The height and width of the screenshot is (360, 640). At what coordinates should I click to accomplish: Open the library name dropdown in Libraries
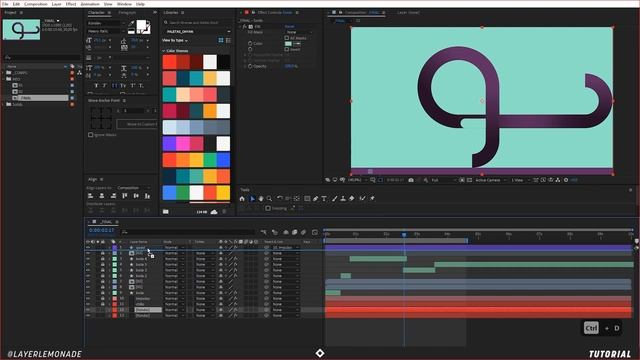point(198,31)
